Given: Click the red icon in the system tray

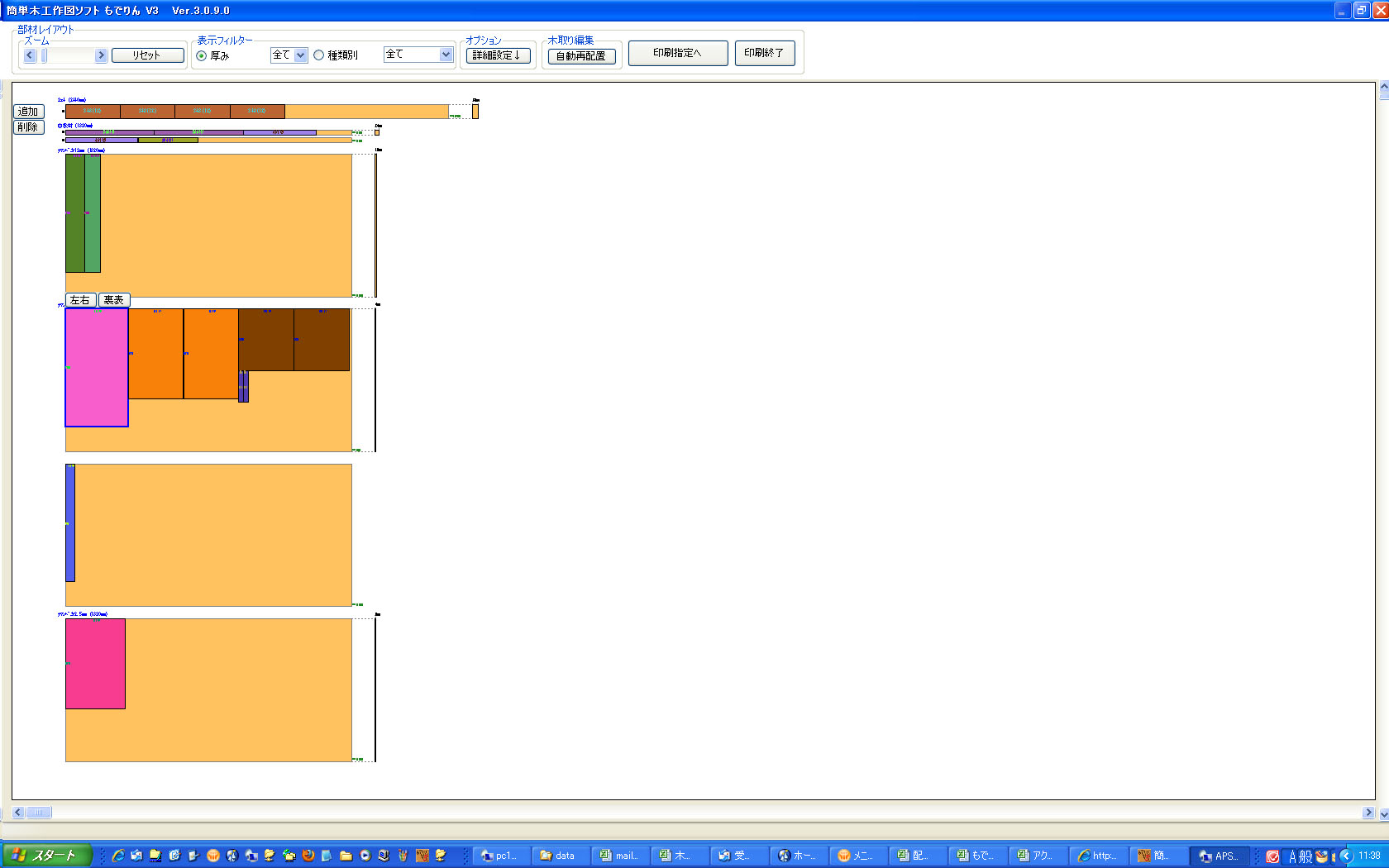Looking at the screenshot, I should pos(1272,856).
